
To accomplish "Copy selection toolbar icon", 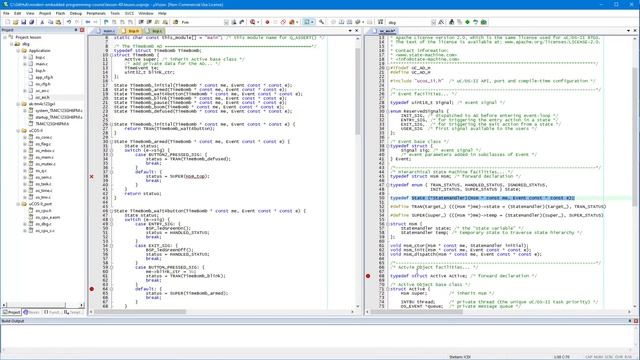I will (x=50, y=22).
